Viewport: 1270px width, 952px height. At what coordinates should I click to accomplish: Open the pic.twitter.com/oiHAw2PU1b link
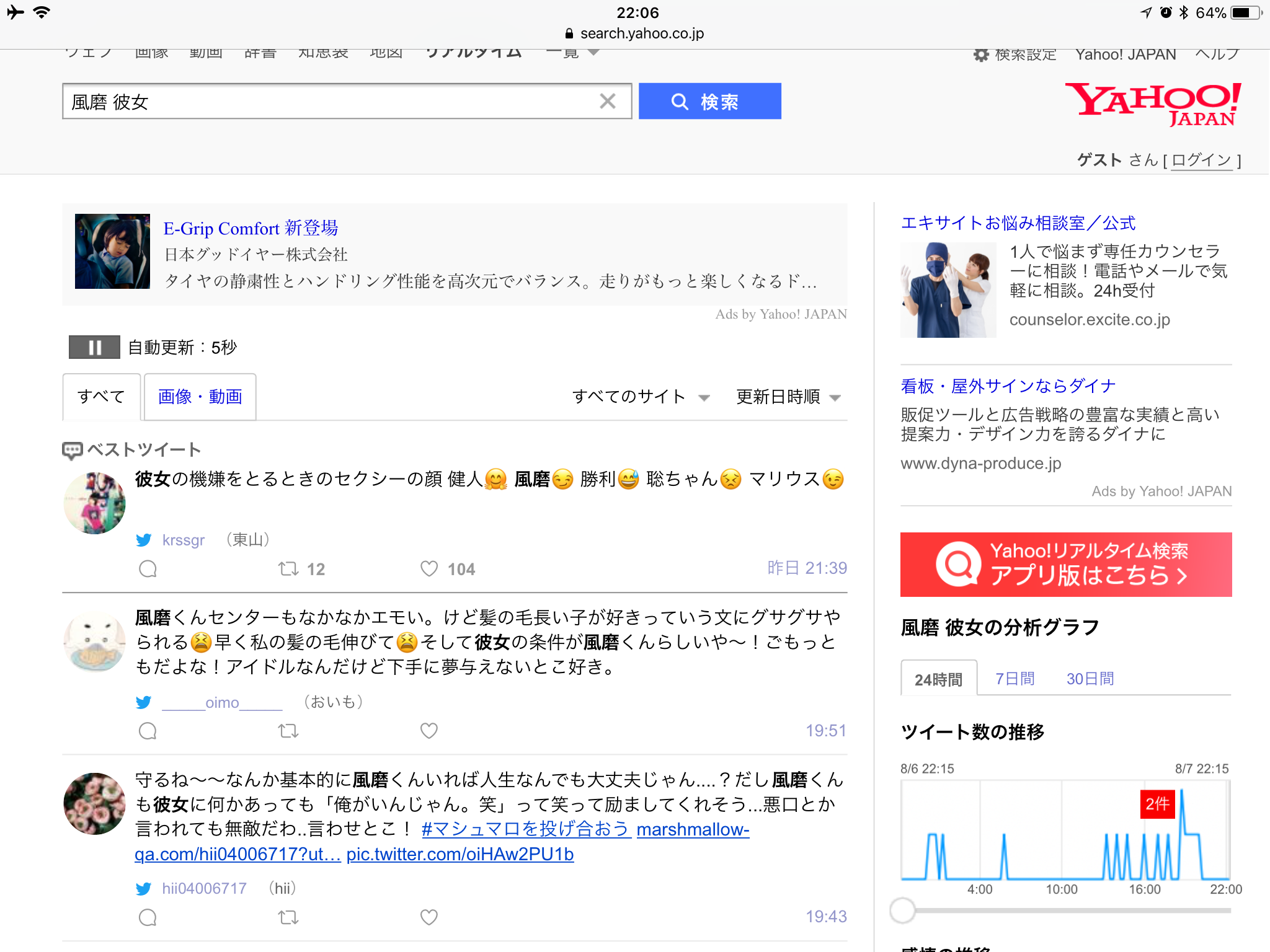click(460, 854)
